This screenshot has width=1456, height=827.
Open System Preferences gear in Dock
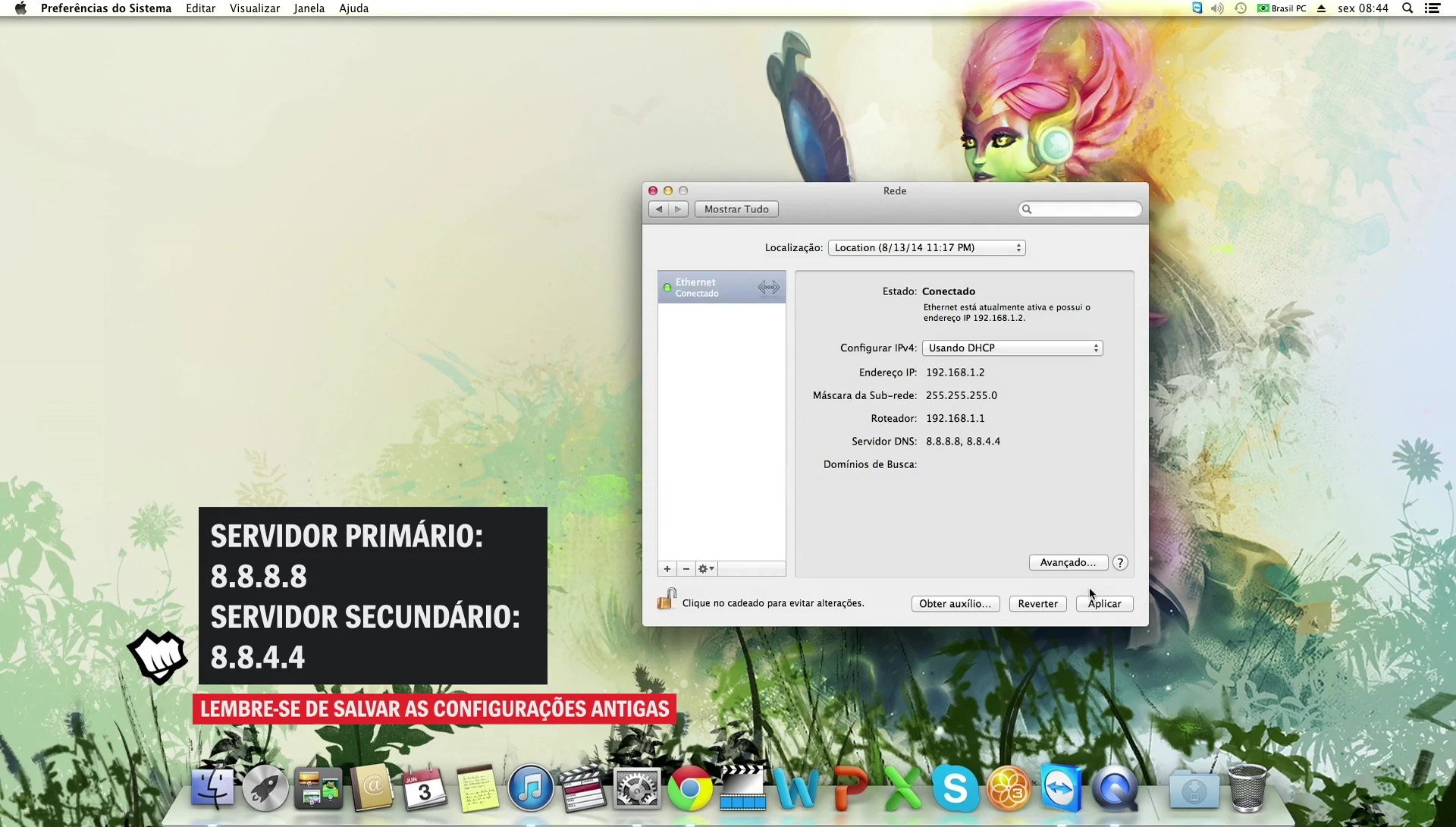(636, 789)
